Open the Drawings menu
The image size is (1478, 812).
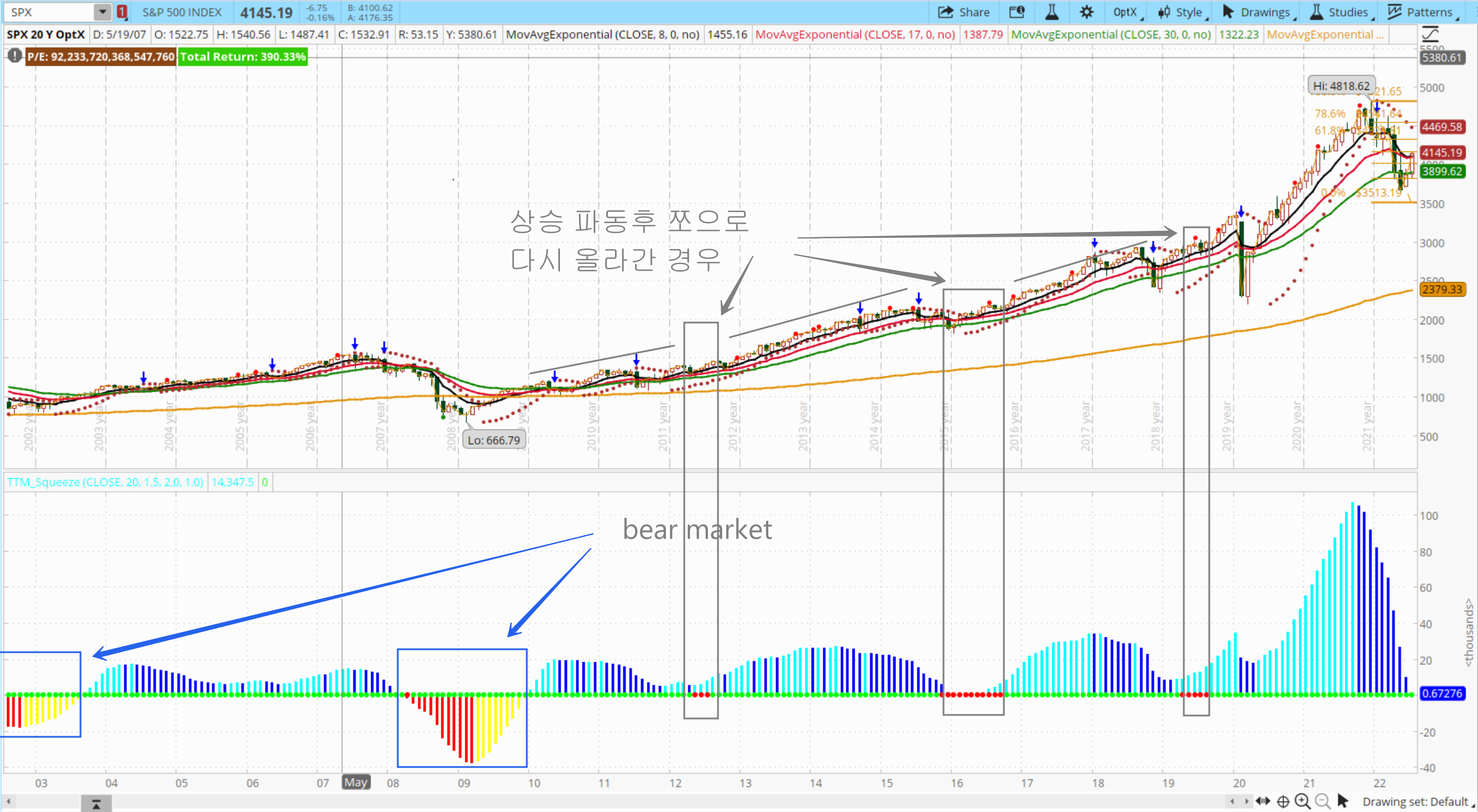point(1257,12)
